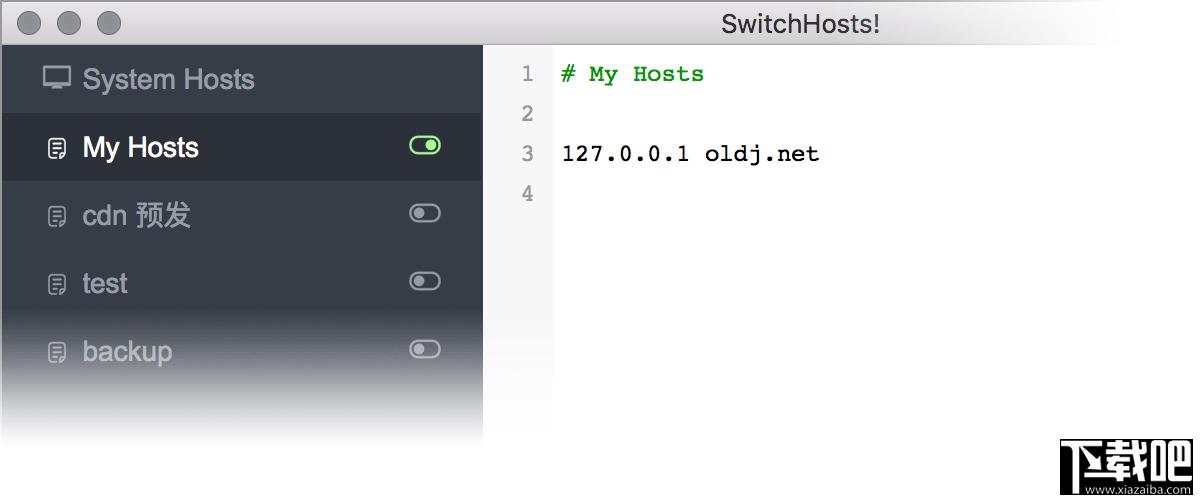Click line number 2 in gutter

coord(528,114)
